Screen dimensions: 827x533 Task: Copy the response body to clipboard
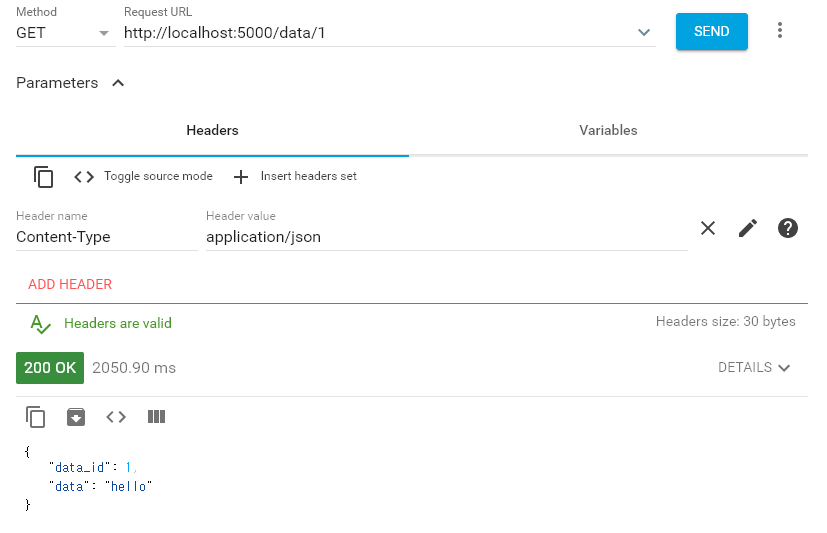[x=35, y=417]
